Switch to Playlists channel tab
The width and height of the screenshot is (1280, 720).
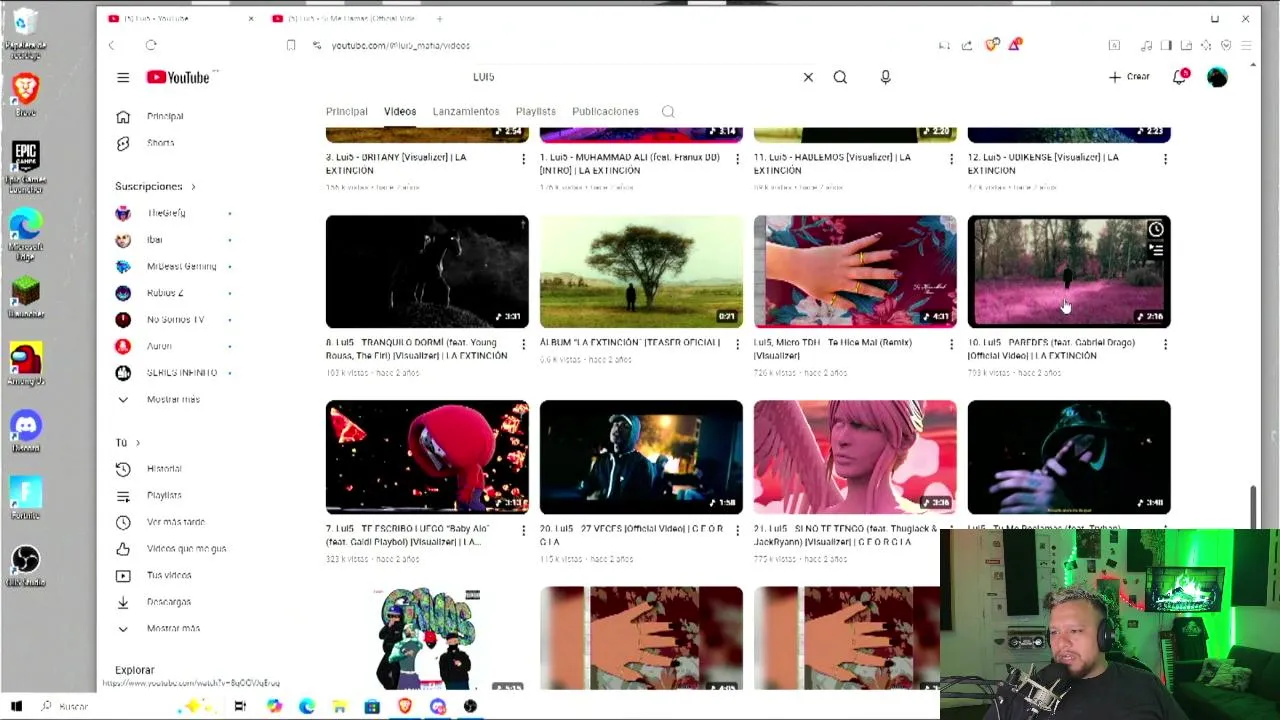coord(536,111)
